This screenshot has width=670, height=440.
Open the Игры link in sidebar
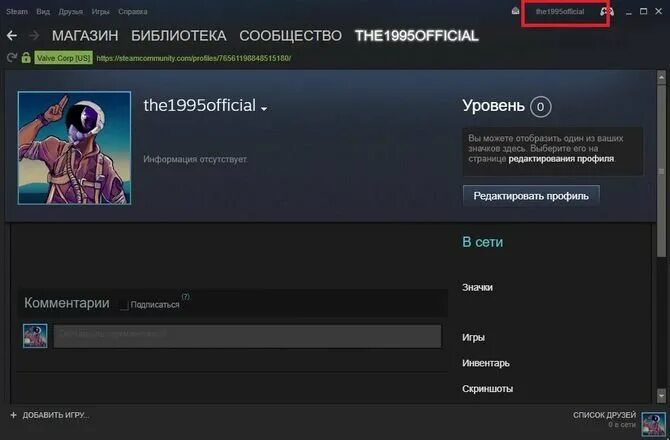(x=473, y=337)
